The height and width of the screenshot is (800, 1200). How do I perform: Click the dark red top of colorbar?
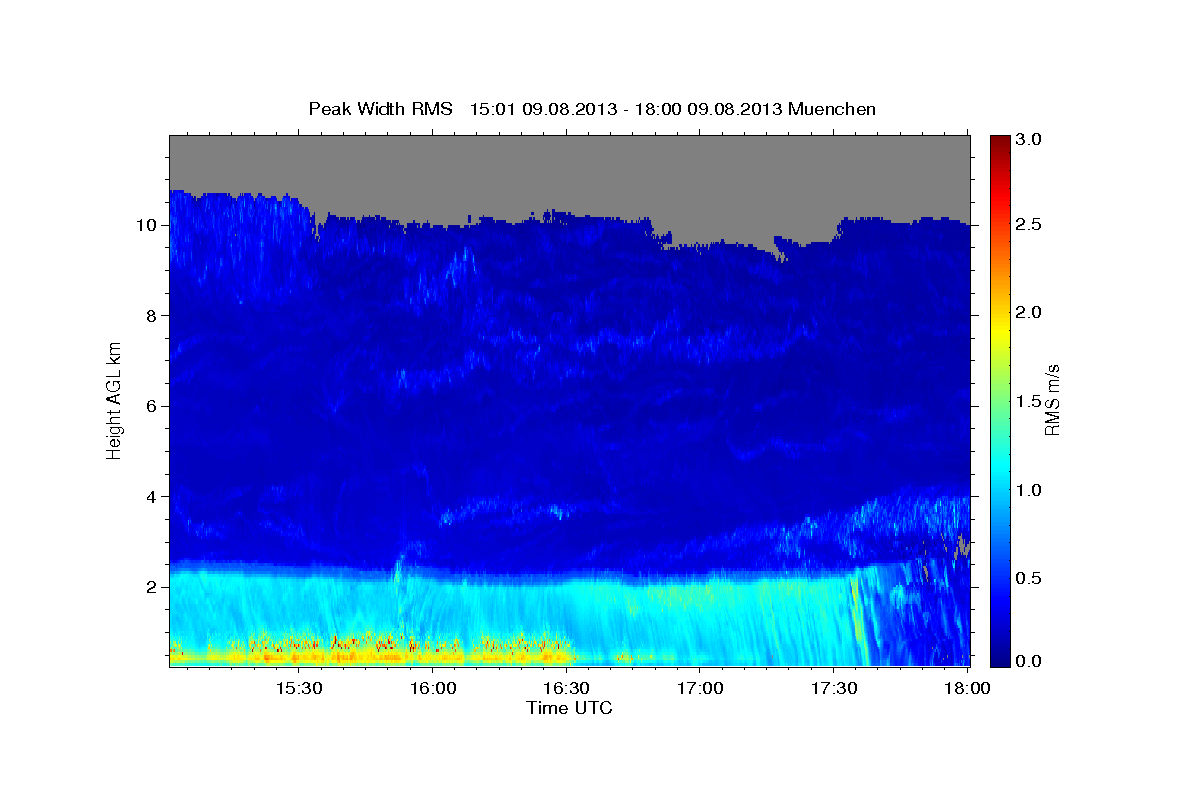1000,142
